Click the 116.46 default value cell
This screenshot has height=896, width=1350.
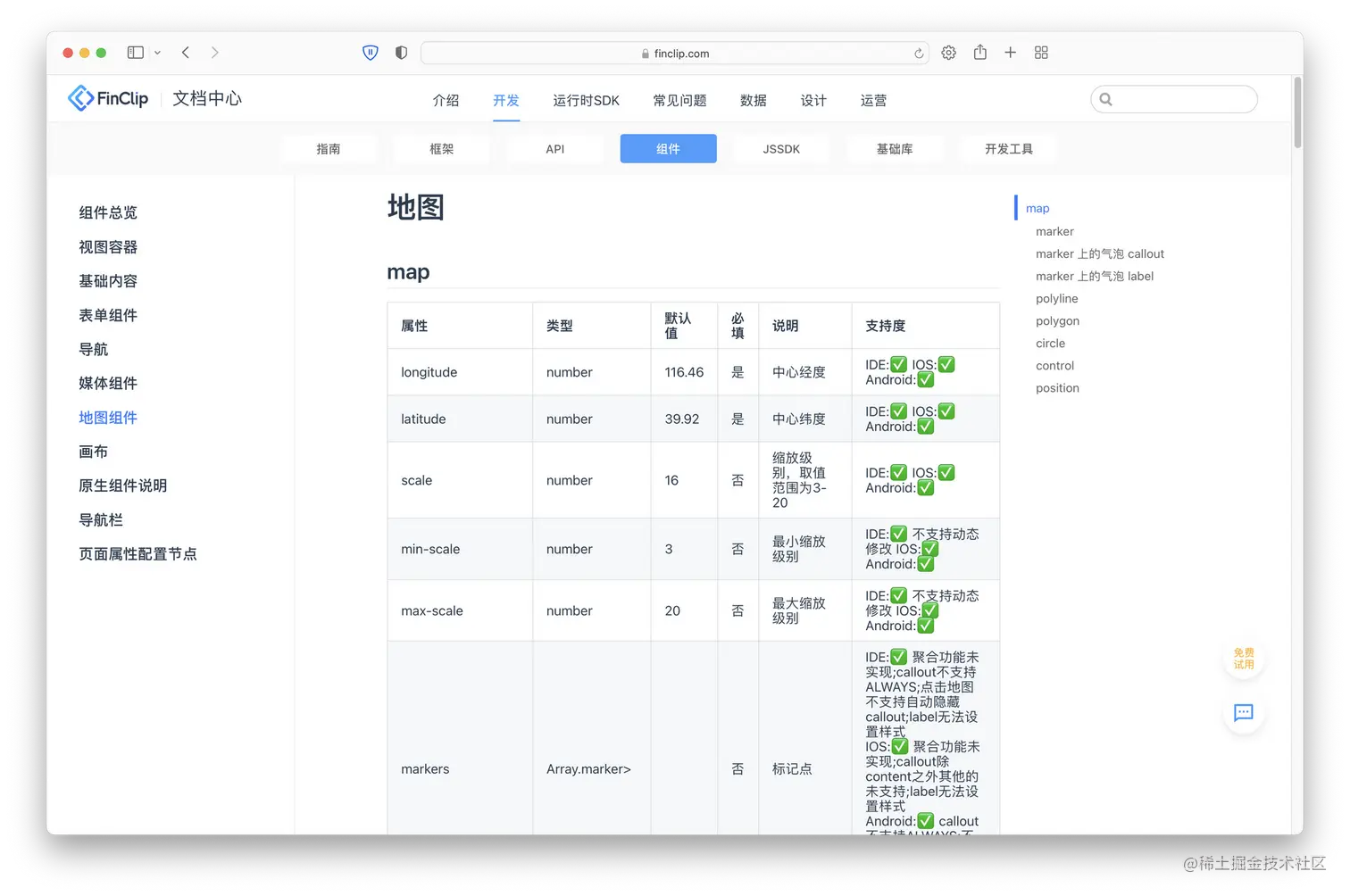684,372
